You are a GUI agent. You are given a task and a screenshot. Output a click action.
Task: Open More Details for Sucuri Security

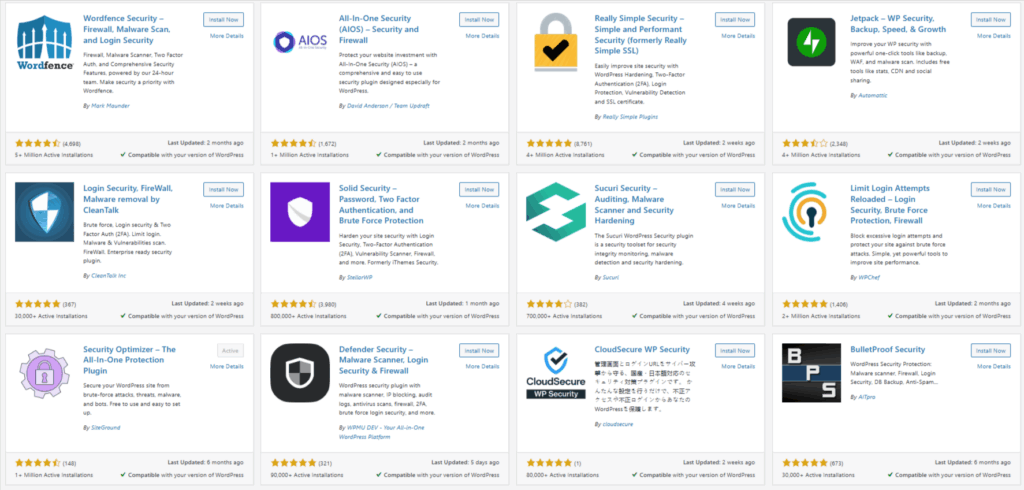(738, 206)
